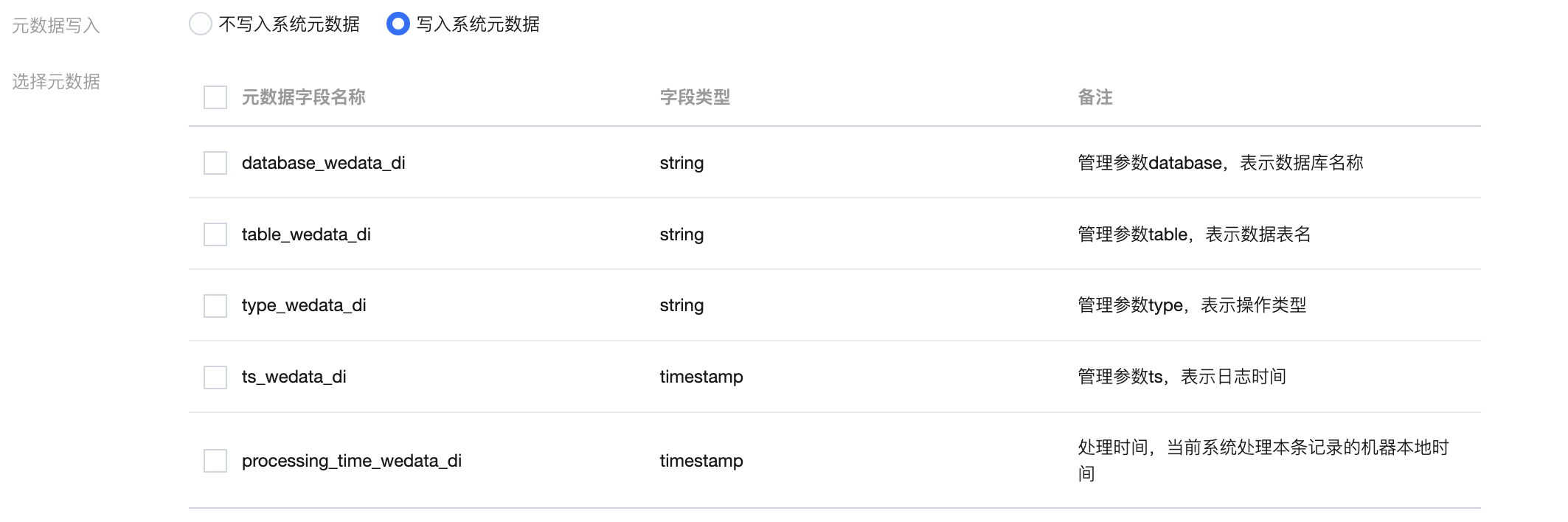Screen dimensions: 1568x522
Task: Click the 元数据写入 label
Action: [x=56, y=26]
